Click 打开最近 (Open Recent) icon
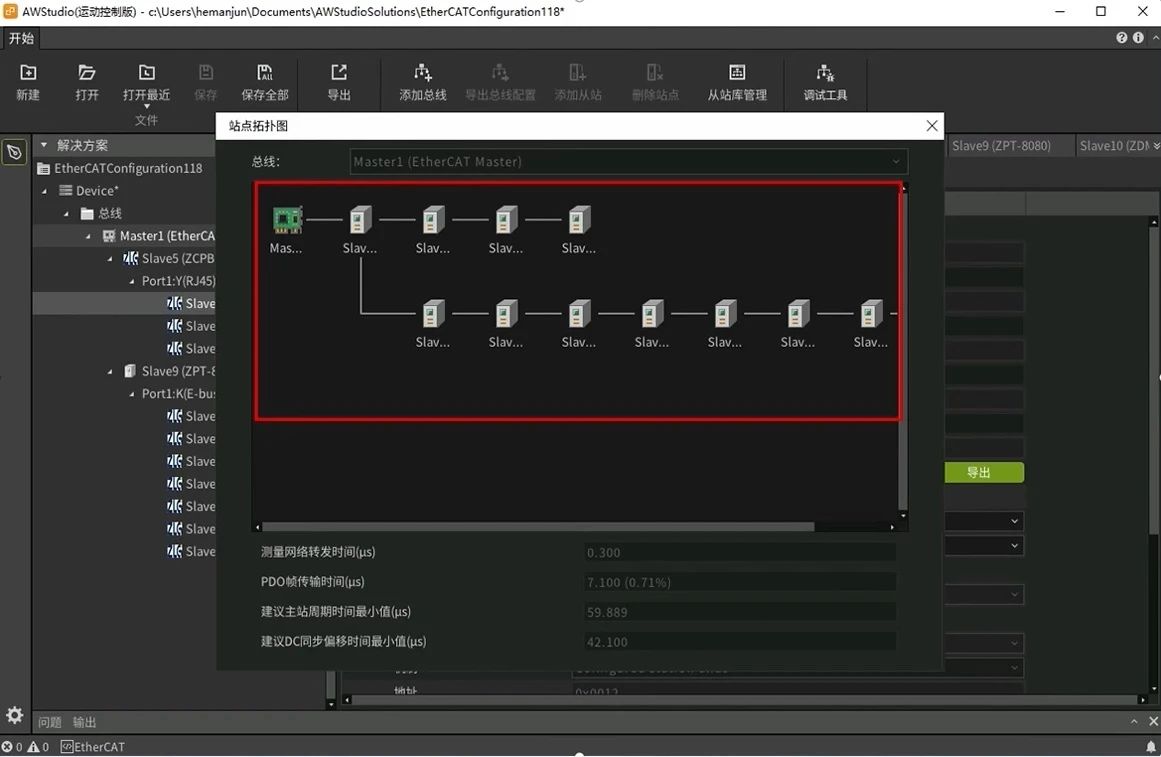This screenshot has width=1161, height=757. 147,73
